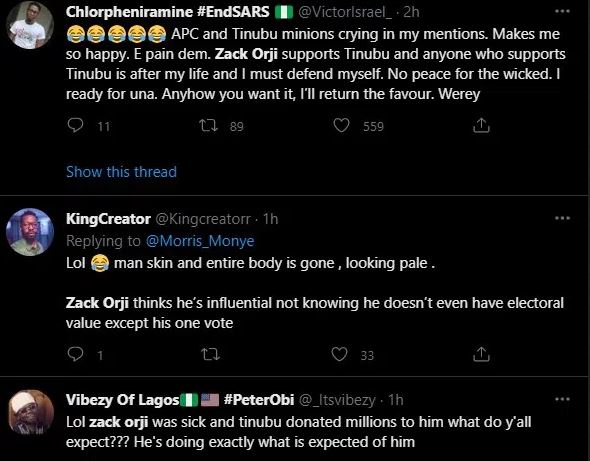Click the #PeterObi hashtag display name

point(259,400)
